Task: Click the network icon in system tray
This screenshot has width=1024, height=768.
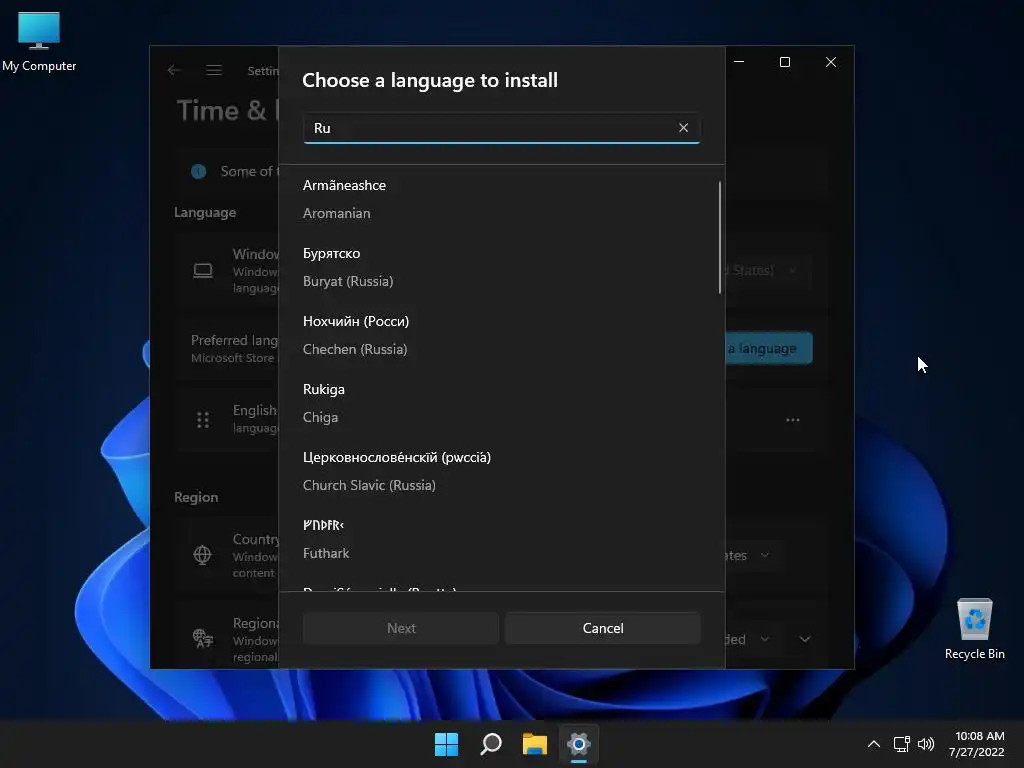Action: pos(902,744)
